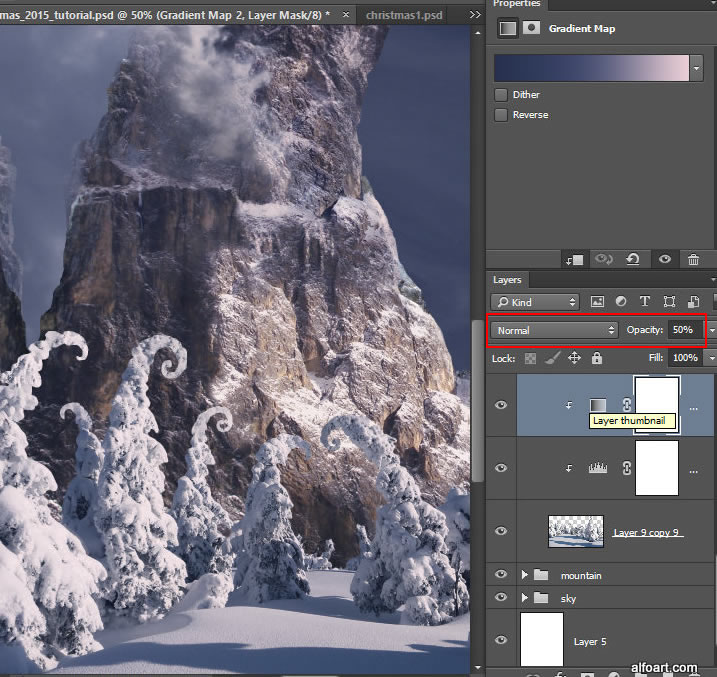Filter layers by type (T) icon

click(x=644, y=302)
